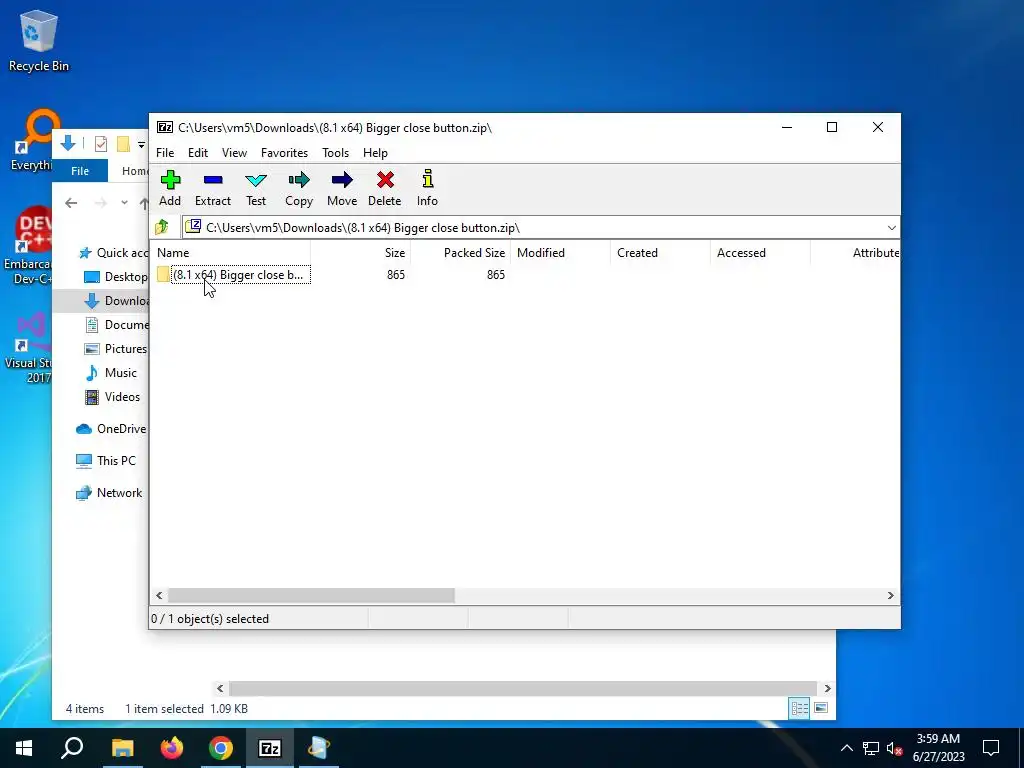Select Documents in Explorer sidebar
Viewport: 1024px width, 768px height.
[x=116, y=325]
